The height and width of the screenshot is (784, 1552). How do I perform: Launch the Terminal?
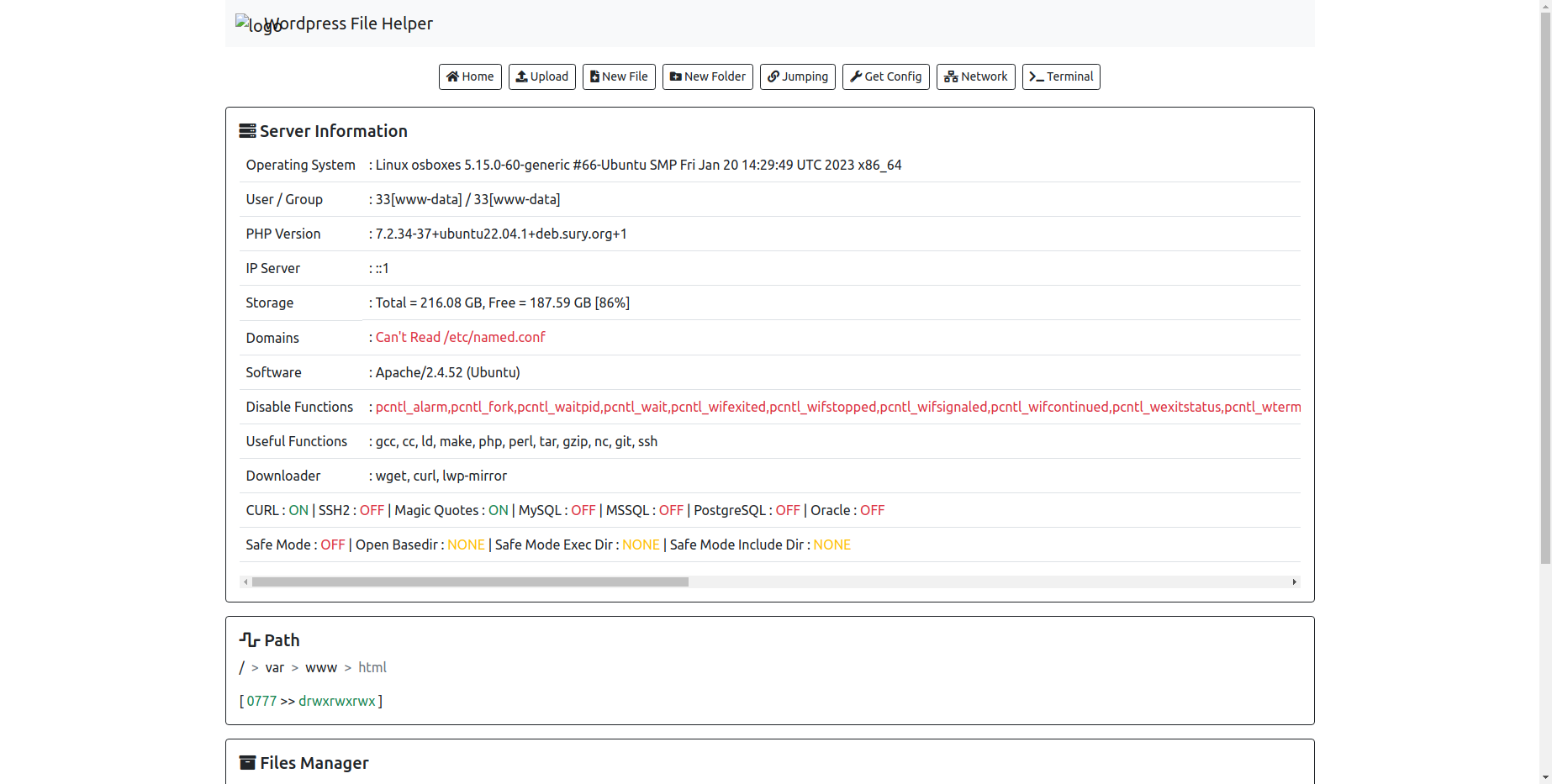click(1061, 76)
